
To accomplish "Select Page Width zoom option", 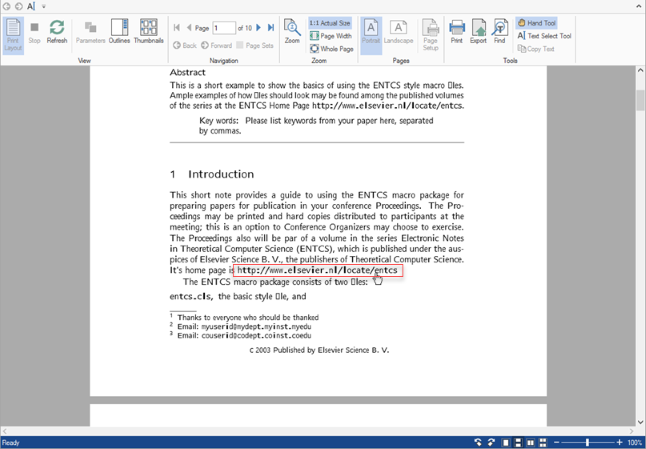I will [x=330, y=36].
